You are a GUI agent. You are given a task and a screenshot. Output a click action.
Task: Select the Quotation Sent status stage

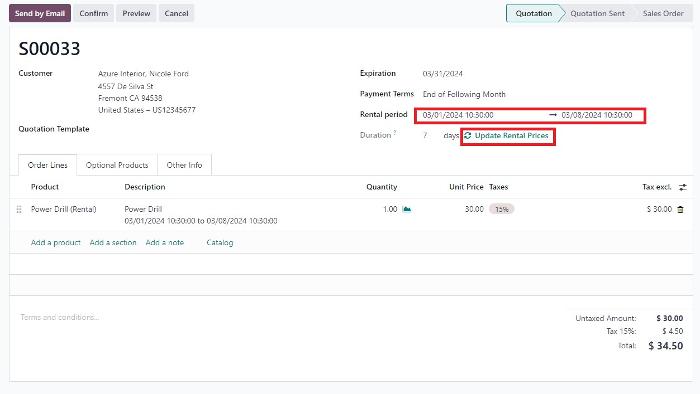pos(597,13)
